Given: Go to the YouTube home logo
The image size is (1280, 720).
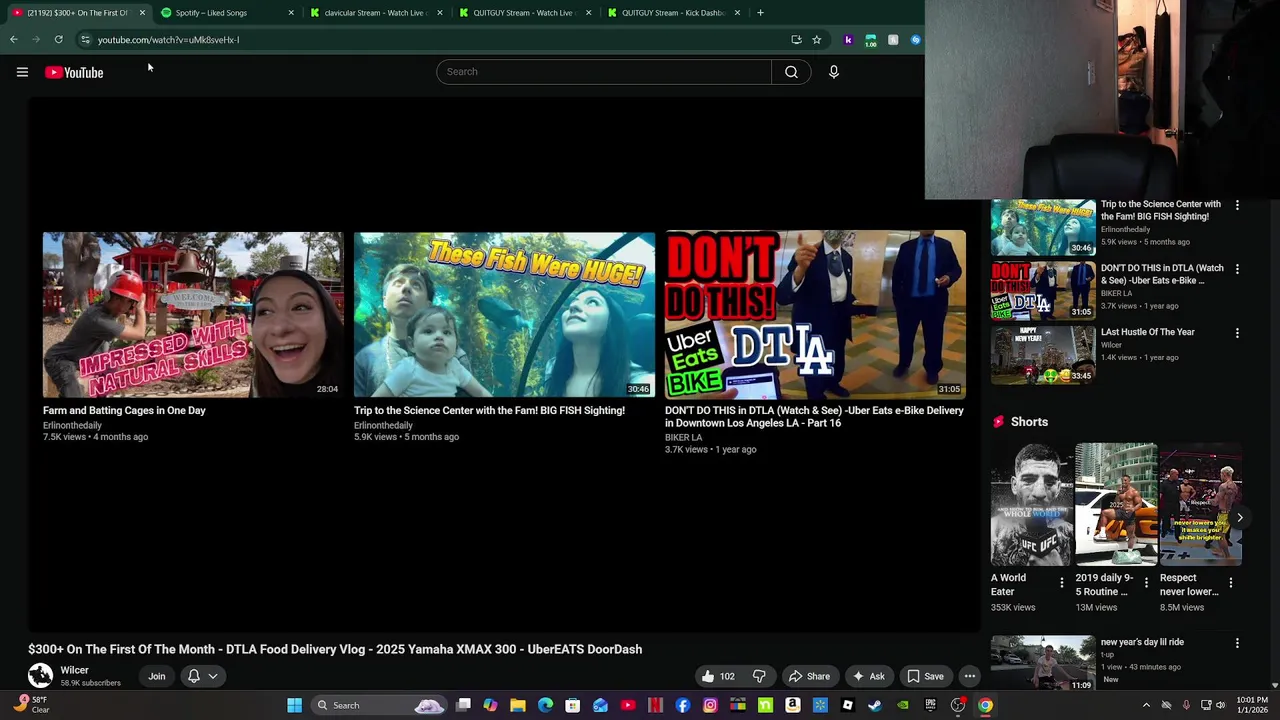Looking at the screenshot, I should point(74,72).
